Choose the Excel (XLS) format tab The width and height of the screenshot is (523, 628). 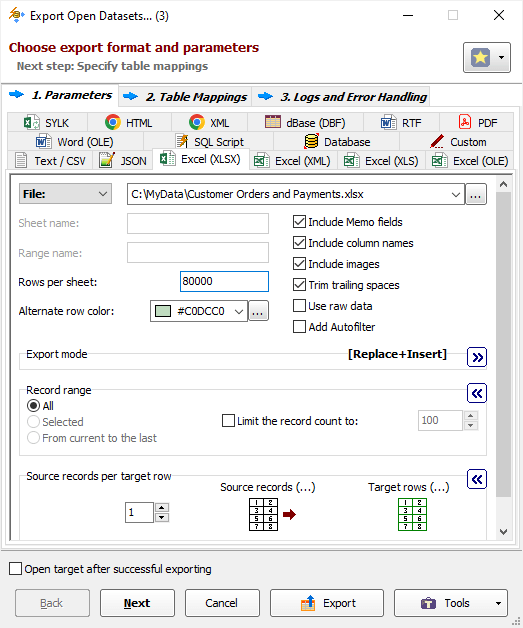(x=381, y=161)
